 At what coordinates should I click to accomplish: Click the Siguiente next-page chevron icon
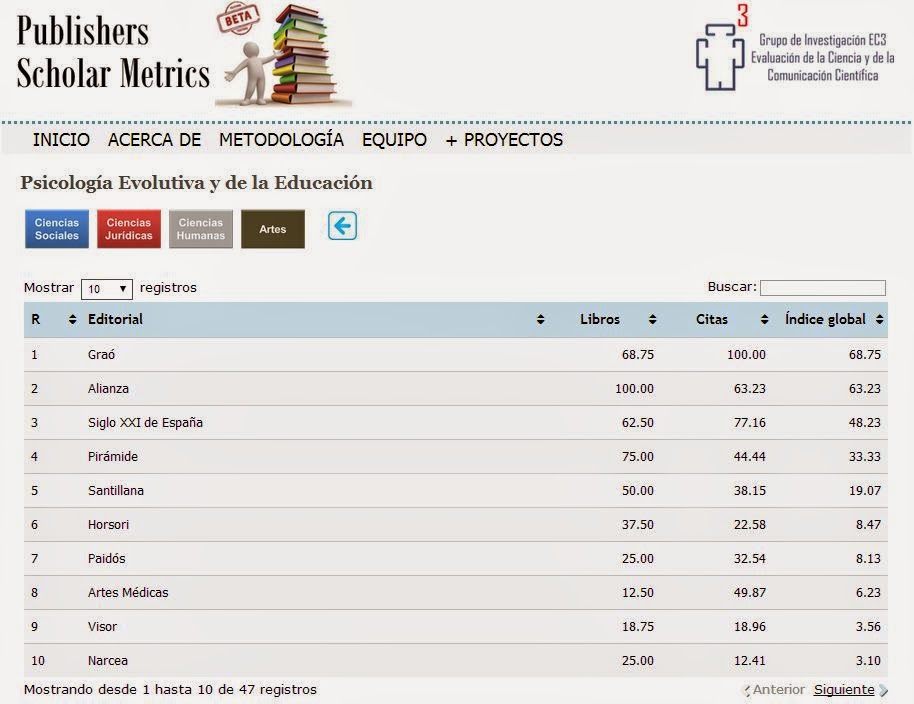point(884,691)
